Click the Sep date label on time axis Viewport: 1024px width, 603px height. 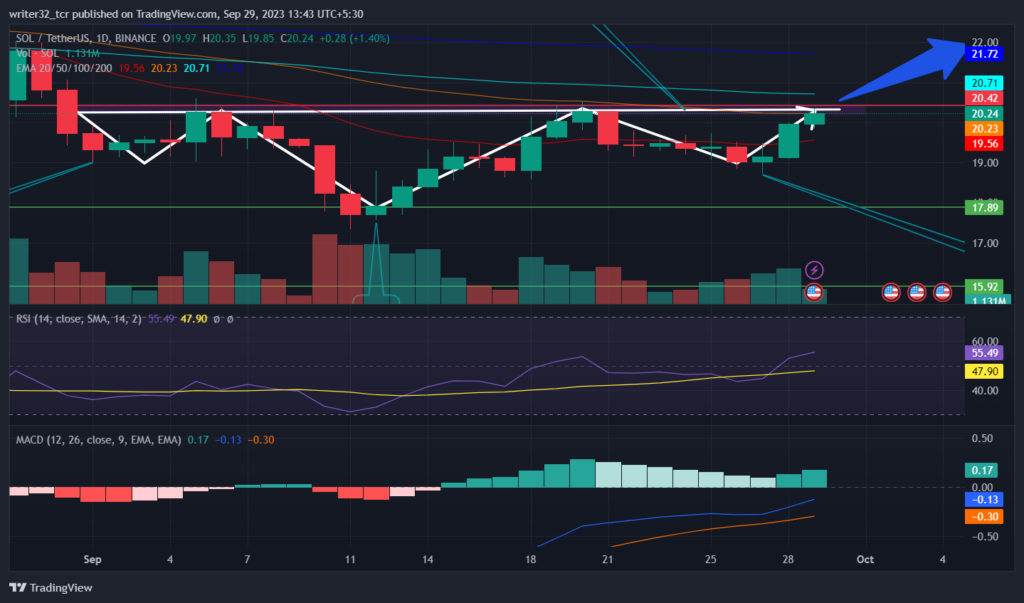pyautogui.click(x=93, y=559)
